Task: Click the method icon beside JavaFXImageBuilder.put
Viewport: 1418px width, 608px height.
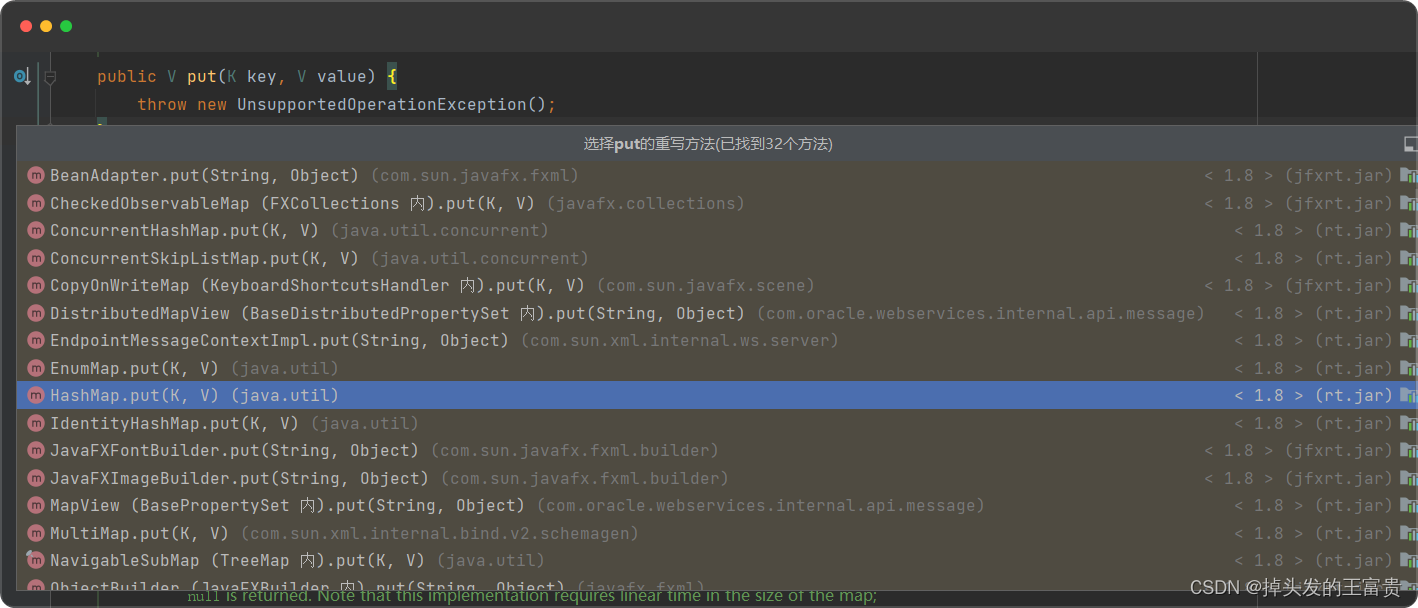Action: (36, 478)
